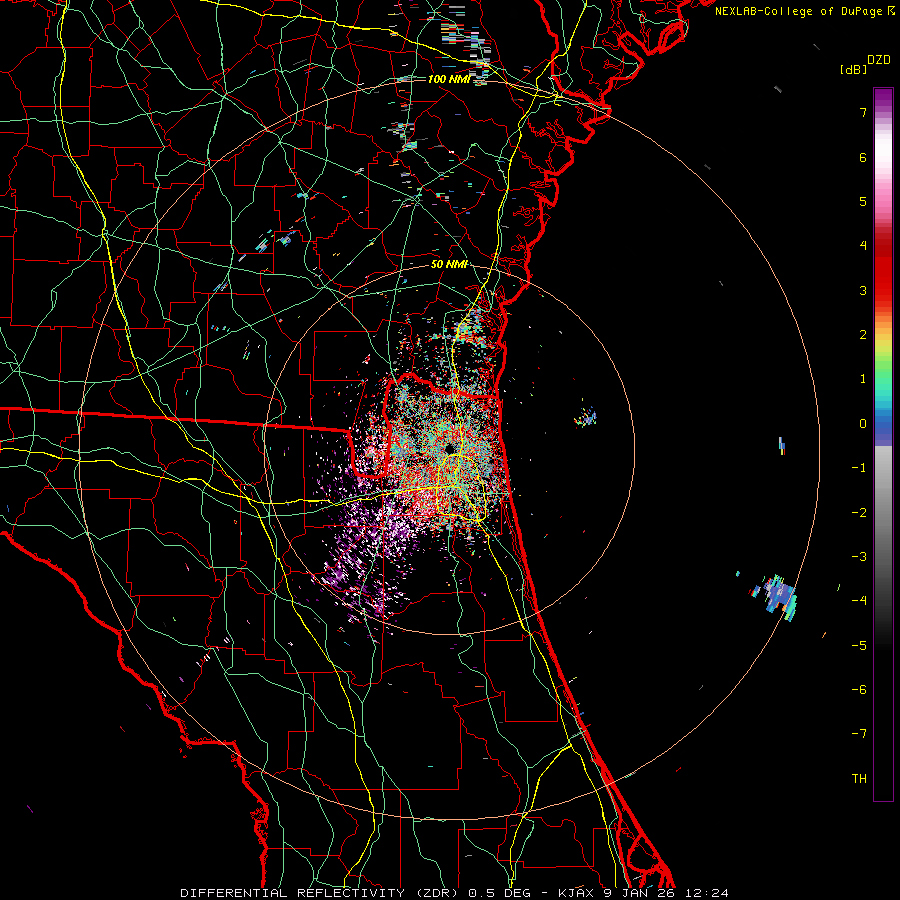Click the 2 value on color scale

point(863,334)
